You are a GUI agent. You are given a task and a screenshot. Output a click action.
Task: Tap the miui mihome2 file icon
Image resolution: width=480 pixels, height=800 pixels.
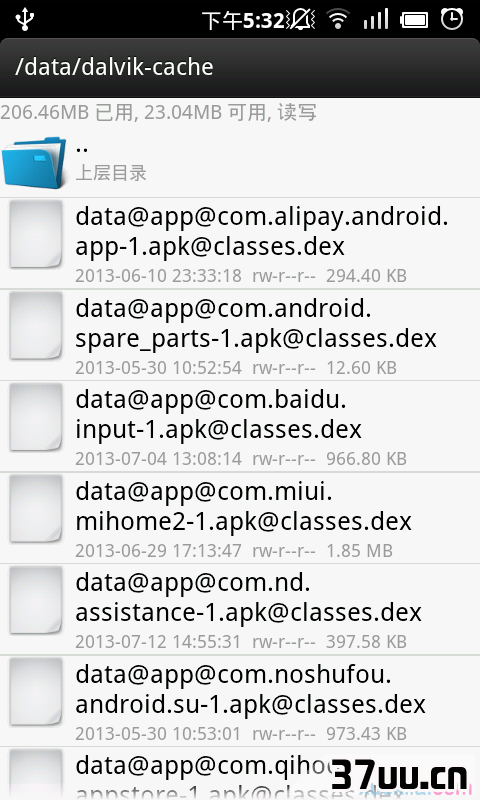[36, 509]
